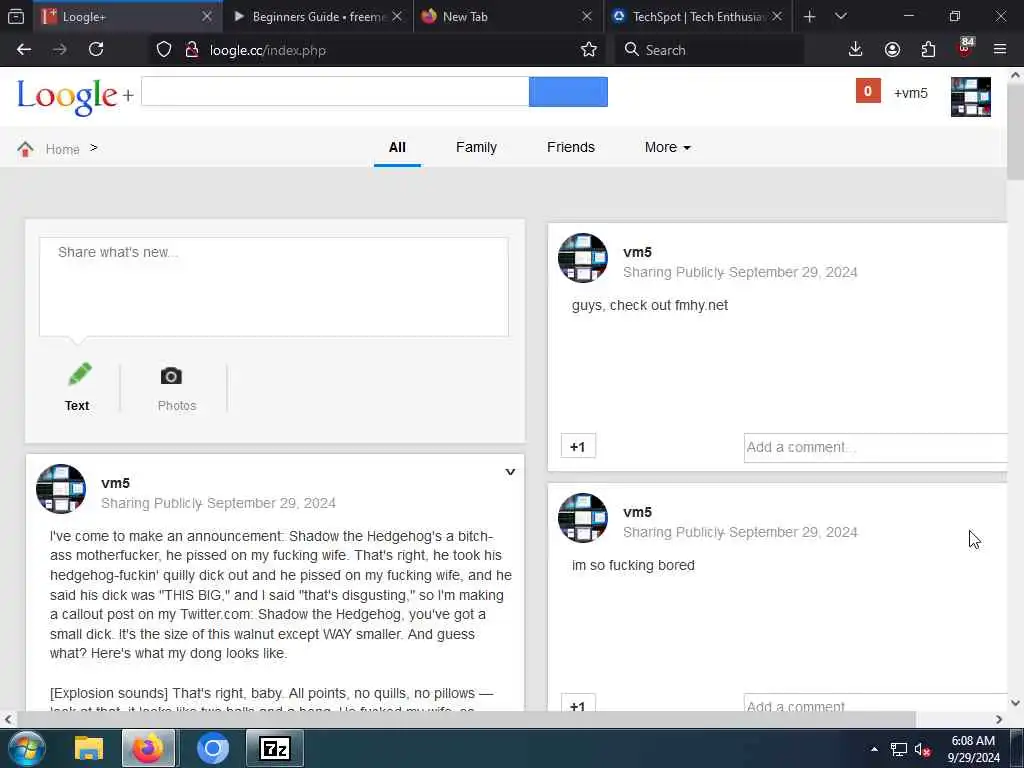This screenshot has height=768, width=1024.
Task: Show hidden system tray icons arrow
Action: click(874, 749)
